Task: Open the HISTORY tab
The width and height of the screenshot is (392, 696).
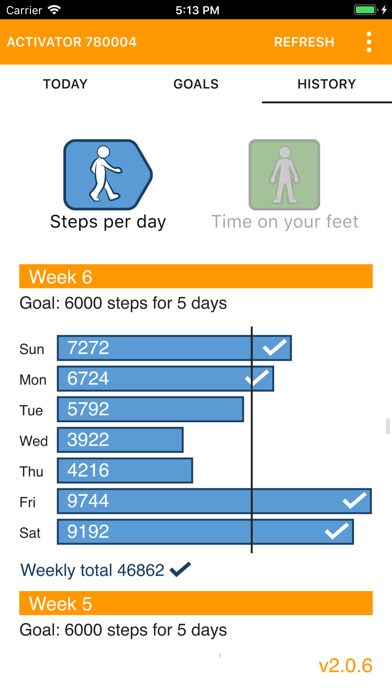Action: 327,84
